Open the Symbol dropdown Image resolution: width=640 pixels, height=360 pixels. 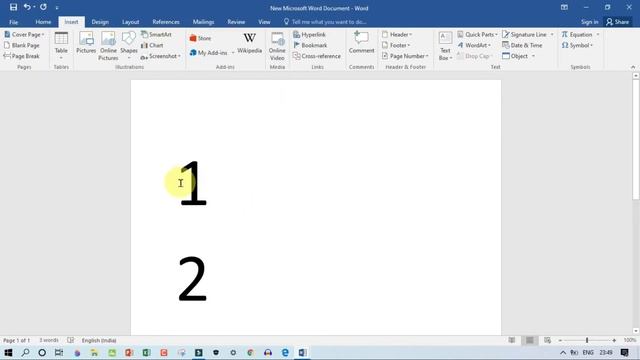pyautogui.click(x=577, y=45)
